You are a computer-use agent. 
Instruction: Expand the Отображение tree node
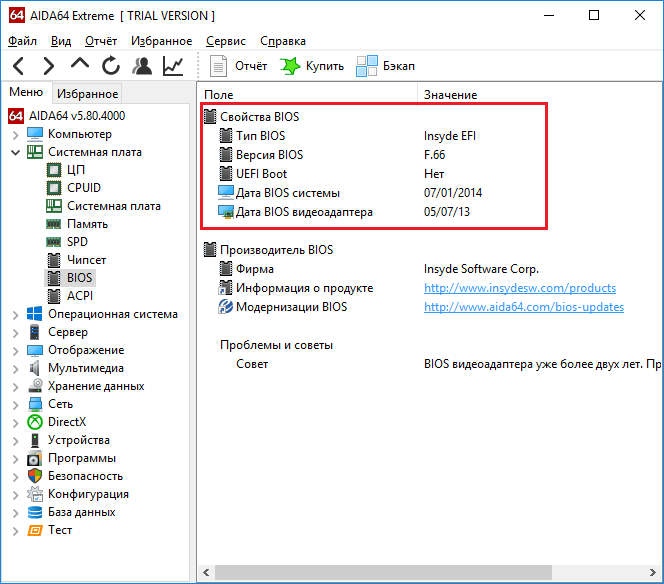16,351
